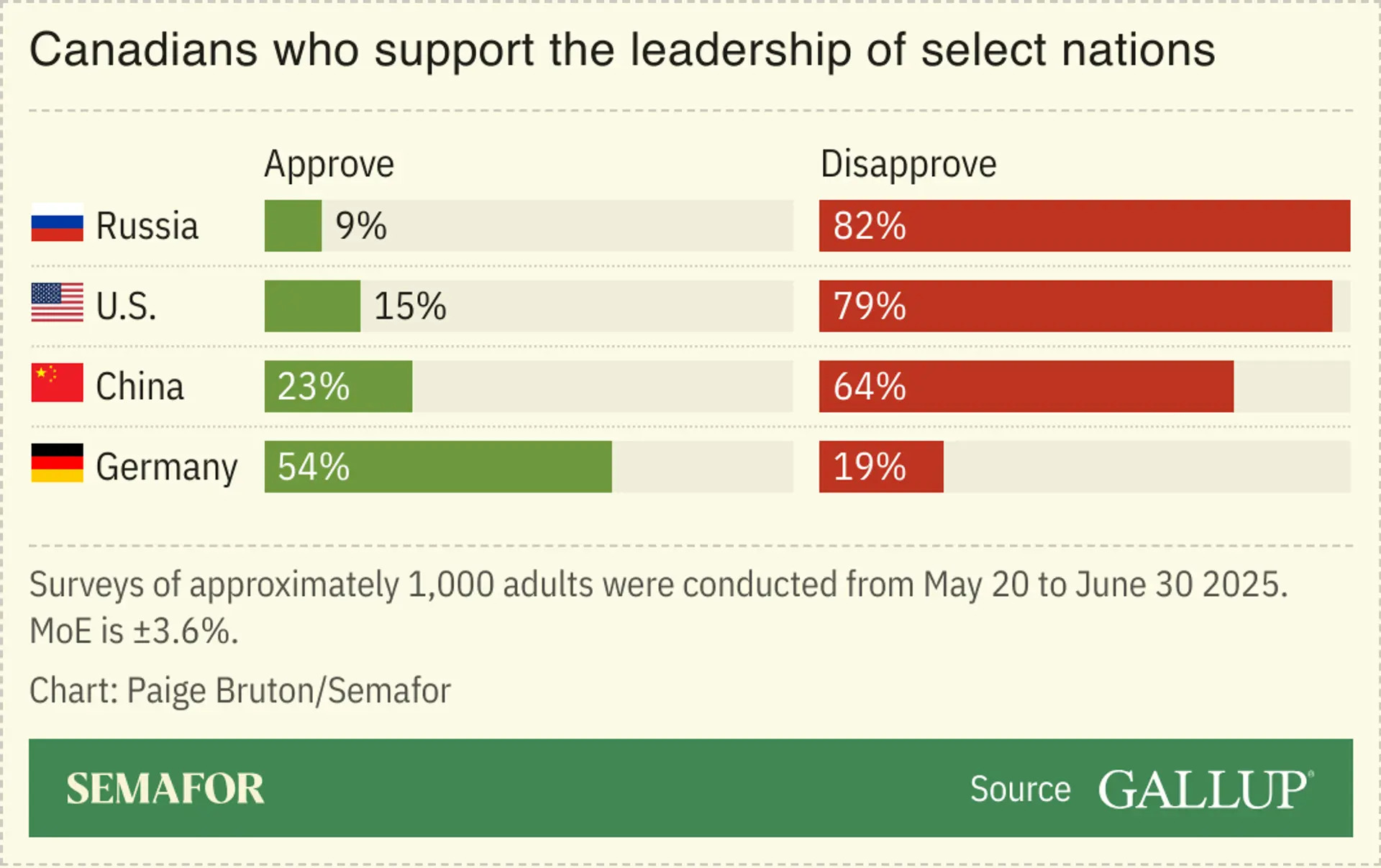
Task: Click Germany's 19% red disapprove bar
Action: coord(881,467)
